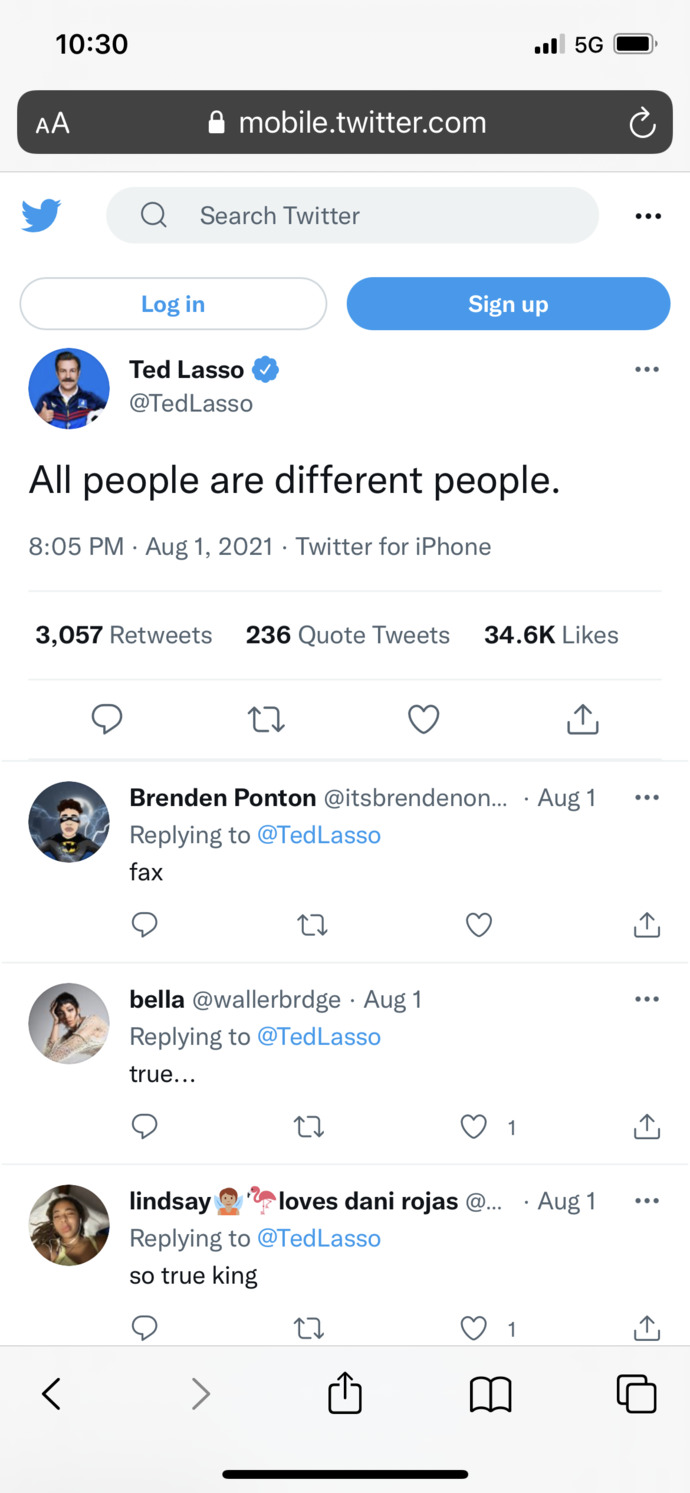Open more options menu on Ted Lasso's tweet
The height and width of the screenshot is (1493, 690).
point(647,370)
